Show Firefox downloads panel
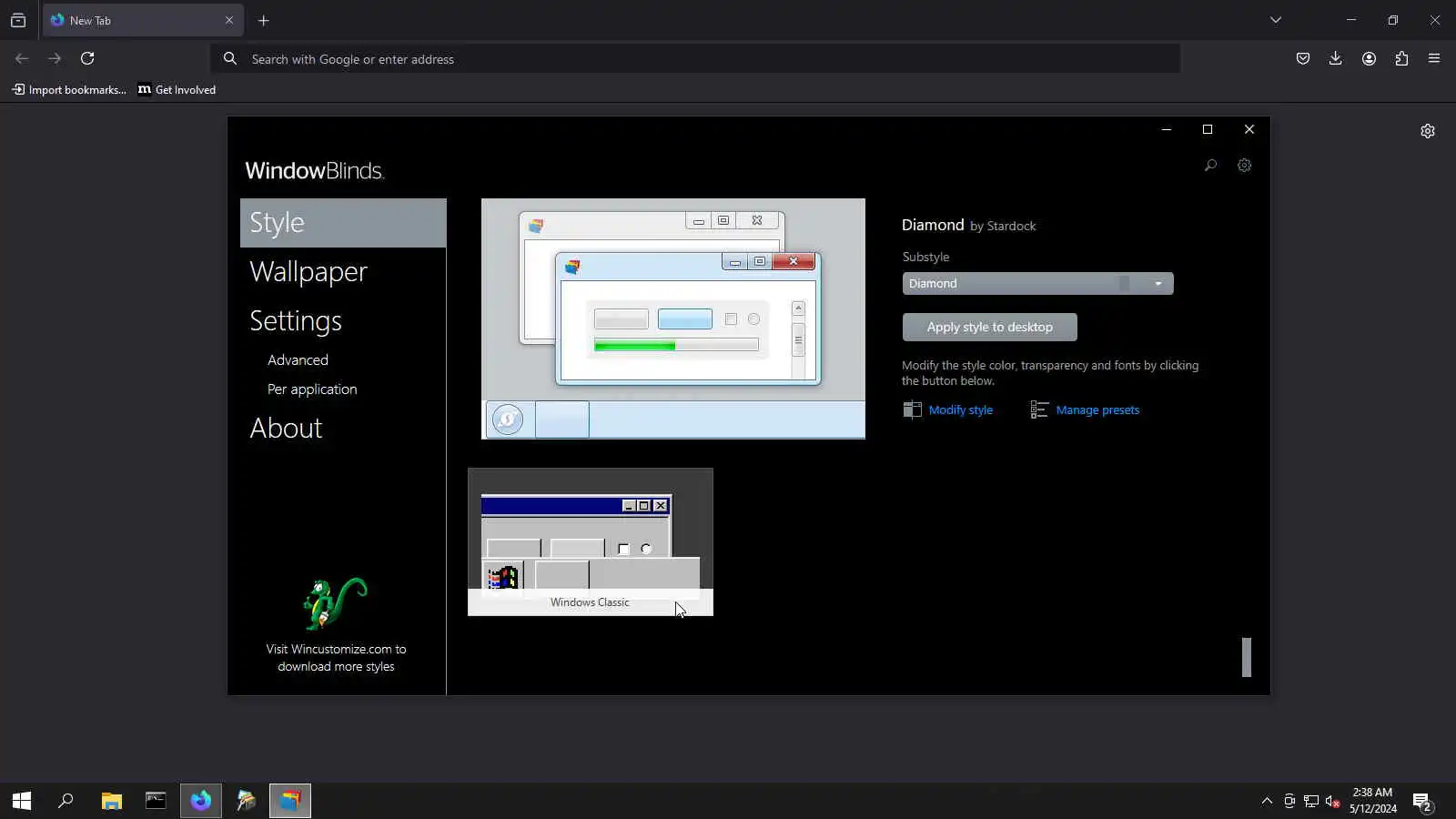 (1336, 58)
